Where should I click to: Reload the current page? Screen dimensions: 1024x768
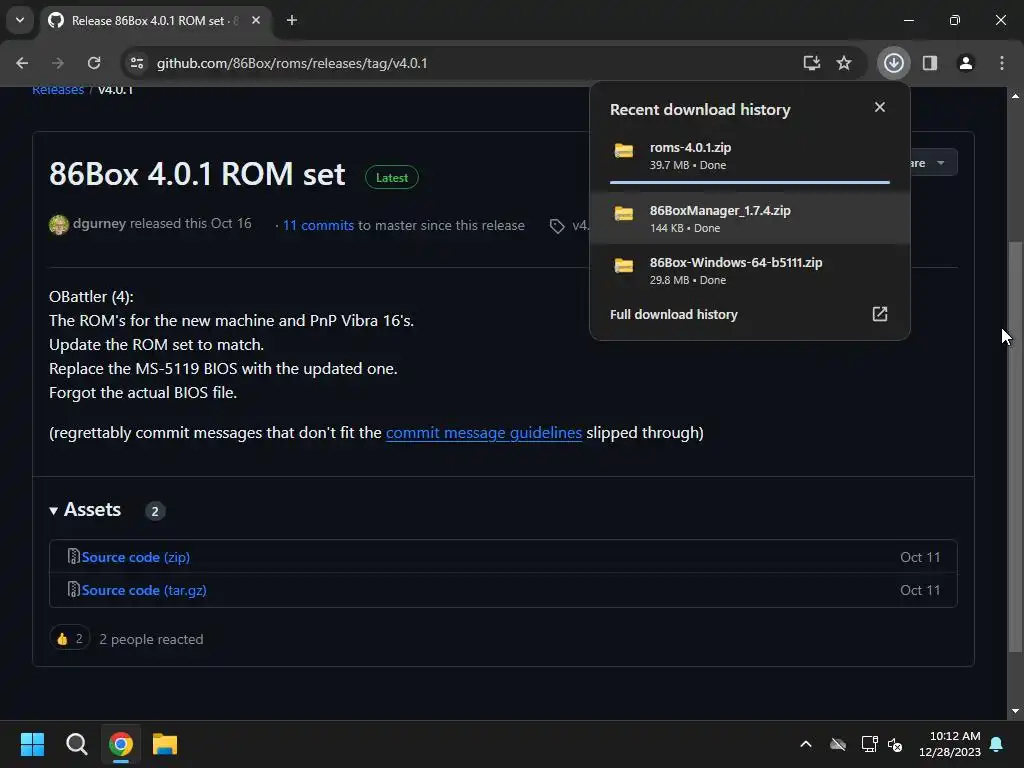tap(94, 63)
